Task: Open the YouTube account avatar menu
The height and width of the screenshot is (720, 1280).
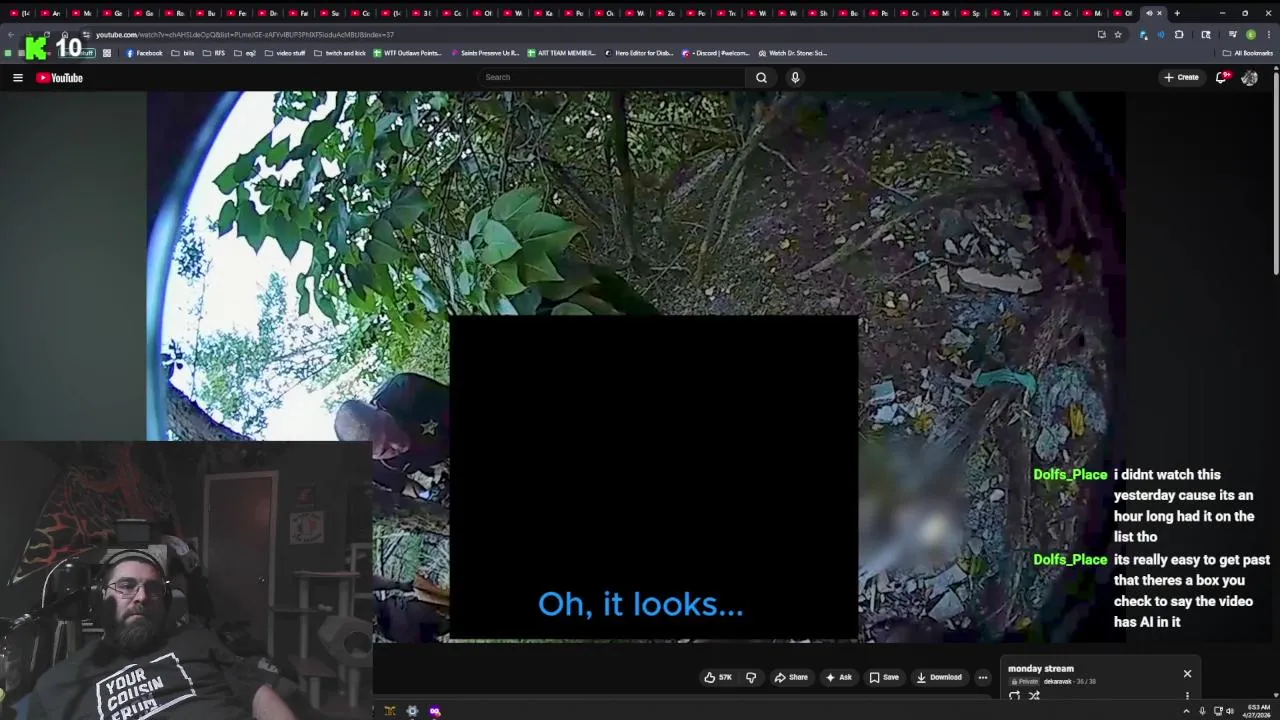Action: point(1249,77)
